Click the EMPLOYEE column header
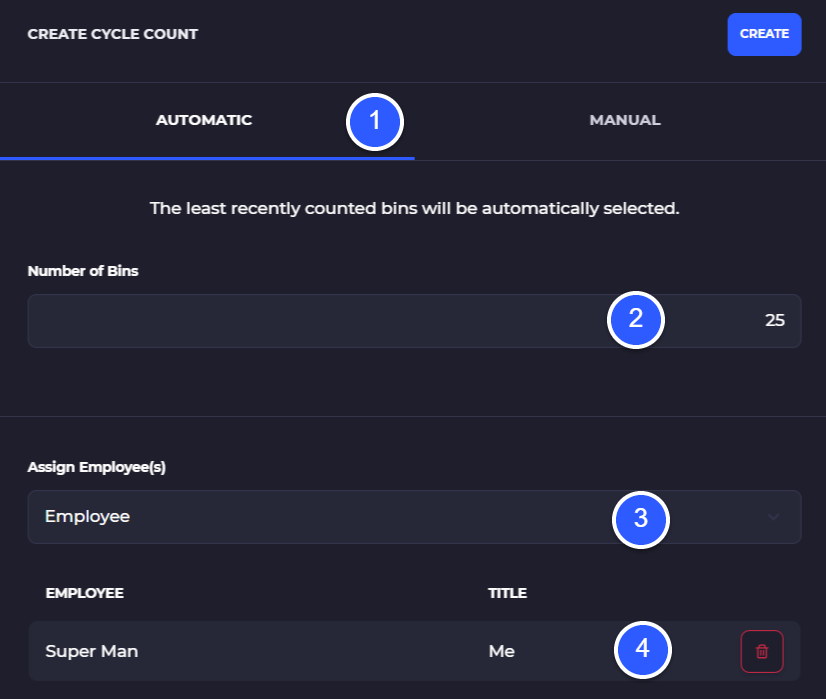Screen dimensions: 826x699 point(85,593)
